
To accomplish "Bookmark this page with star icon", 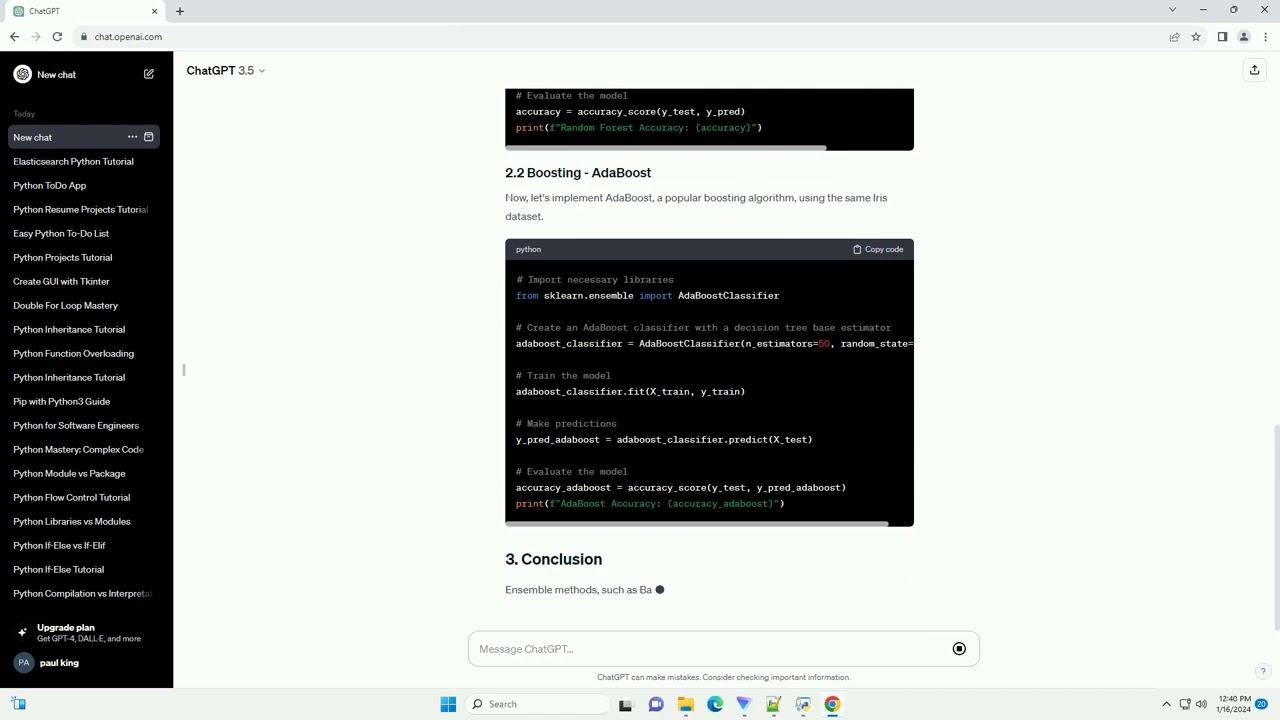I will coord(1196,37).
